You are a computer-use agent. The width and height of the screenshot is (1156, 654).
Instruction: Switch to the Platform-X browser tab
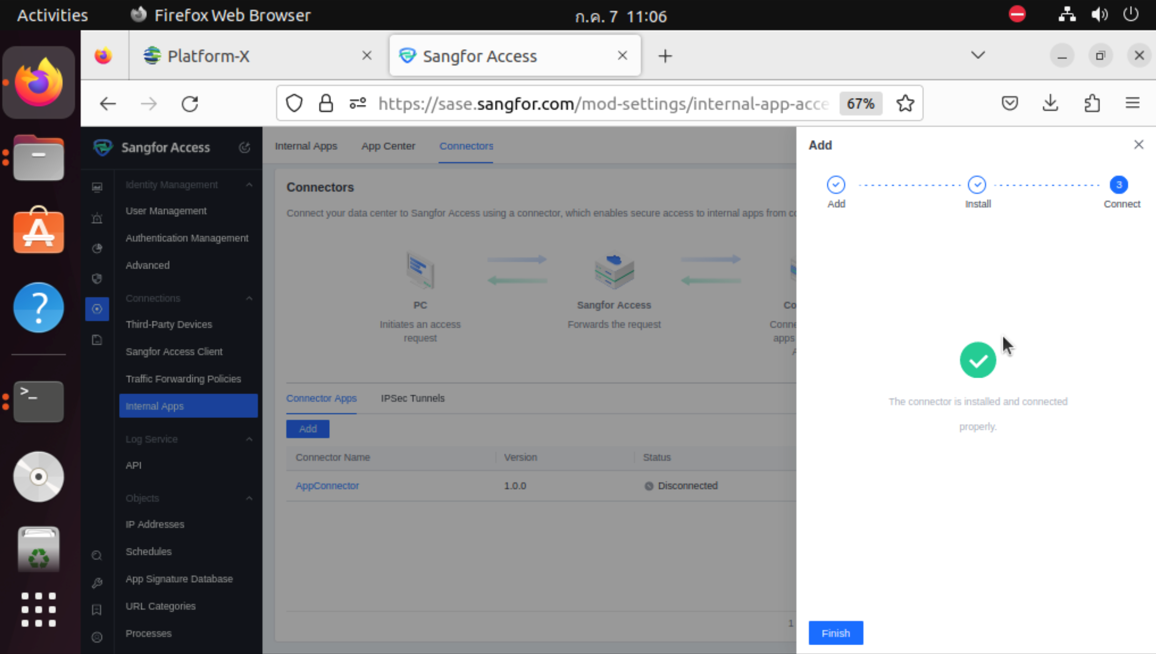coord(257,56)
